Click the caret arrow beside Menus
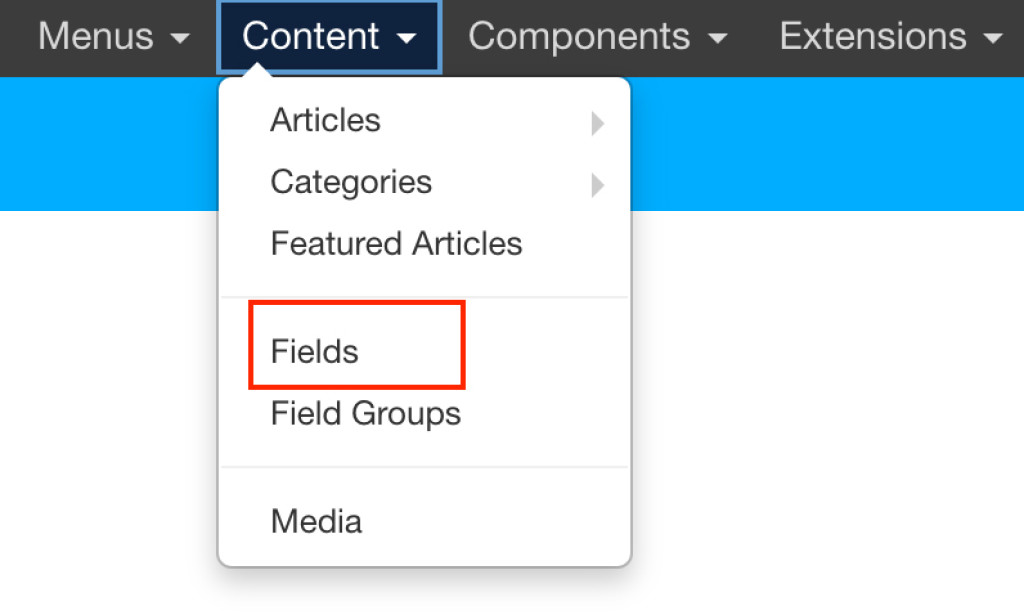The width and height of the screenshot is (1024, 614). 179,39
